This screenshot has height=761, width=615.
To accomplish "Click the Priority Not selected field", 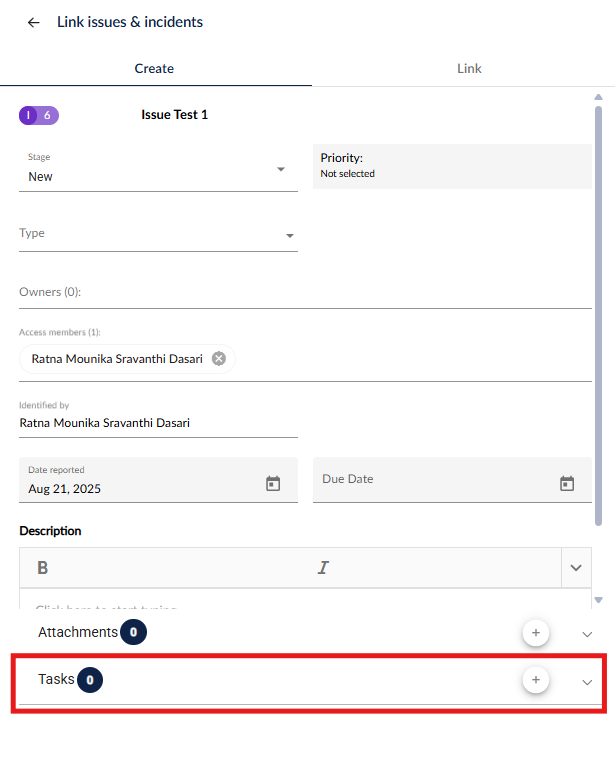I will point(452,166).
